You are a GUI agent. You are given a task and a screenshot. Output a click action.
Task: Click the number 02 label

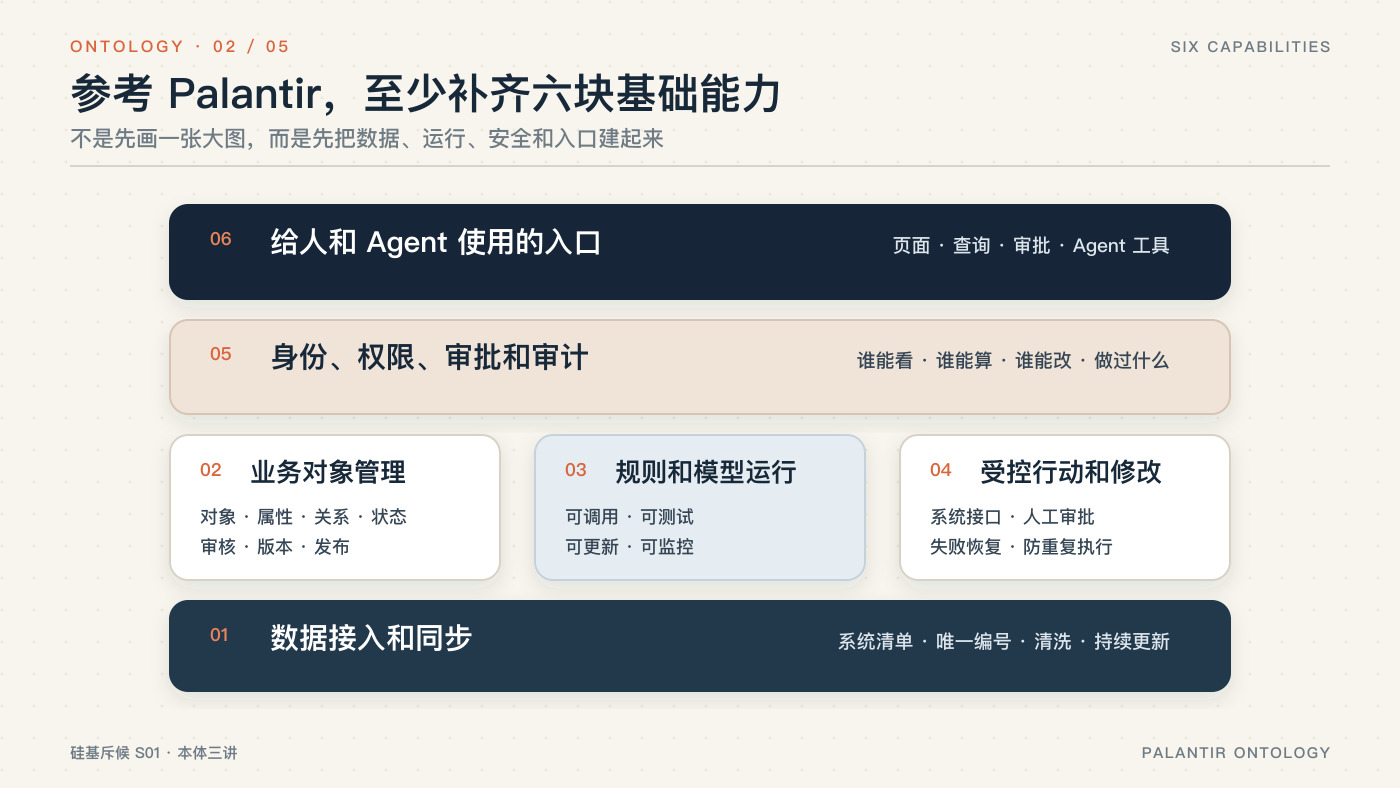point(211,470)
